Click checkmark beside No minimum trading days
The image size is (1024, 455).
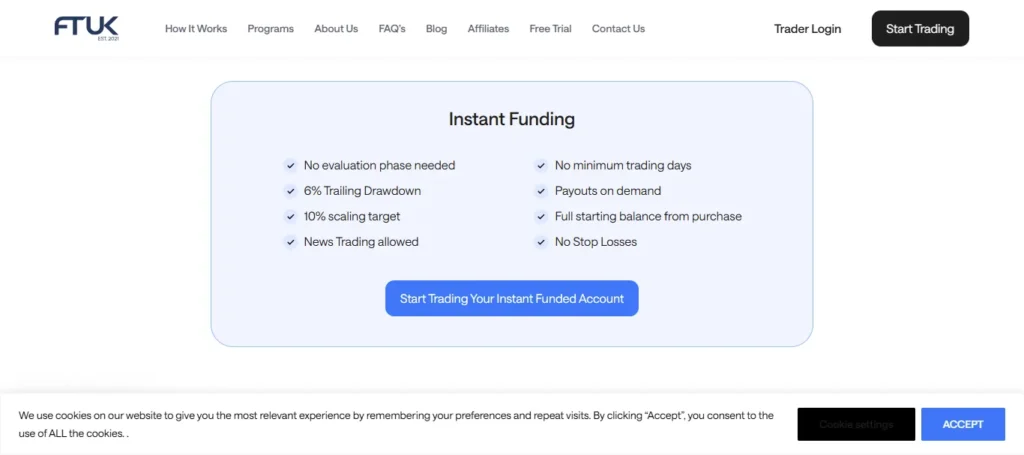pyautogui.click(x=541, y=166)
